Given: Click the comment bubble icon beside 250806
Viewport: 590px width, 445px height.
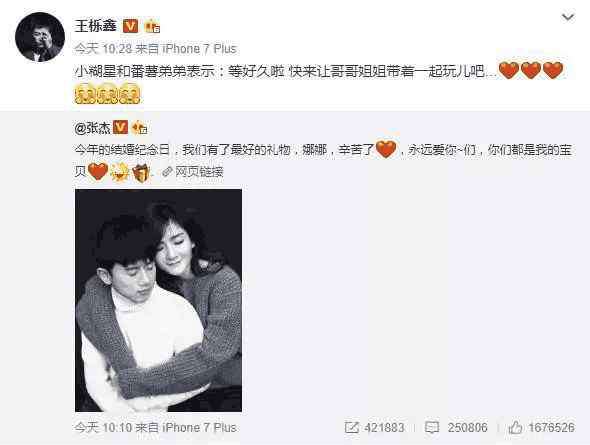Looking at the screenshot, I should click(x=432, y=427).
